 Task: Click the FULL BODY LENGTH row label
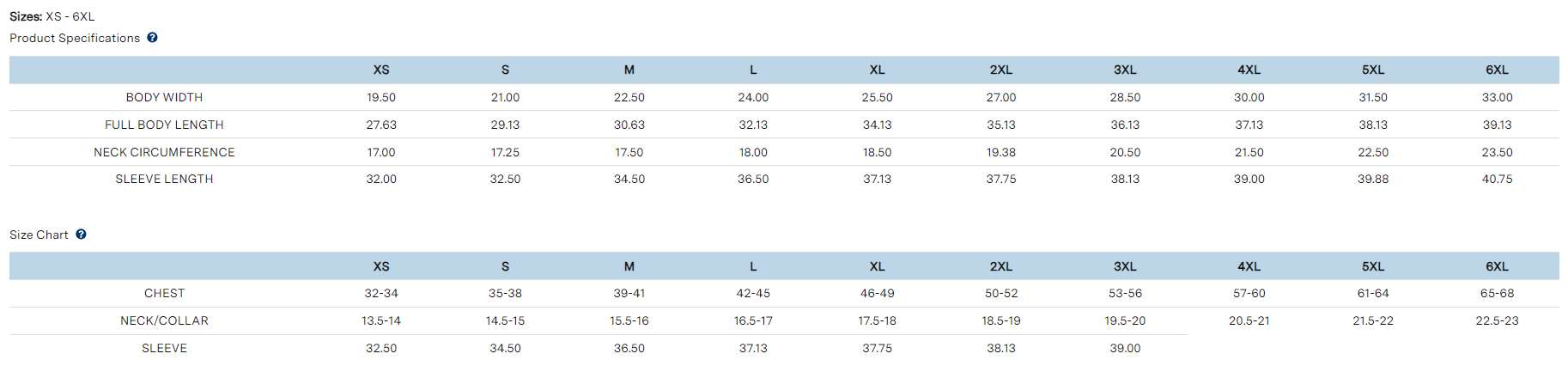(164, 125)
